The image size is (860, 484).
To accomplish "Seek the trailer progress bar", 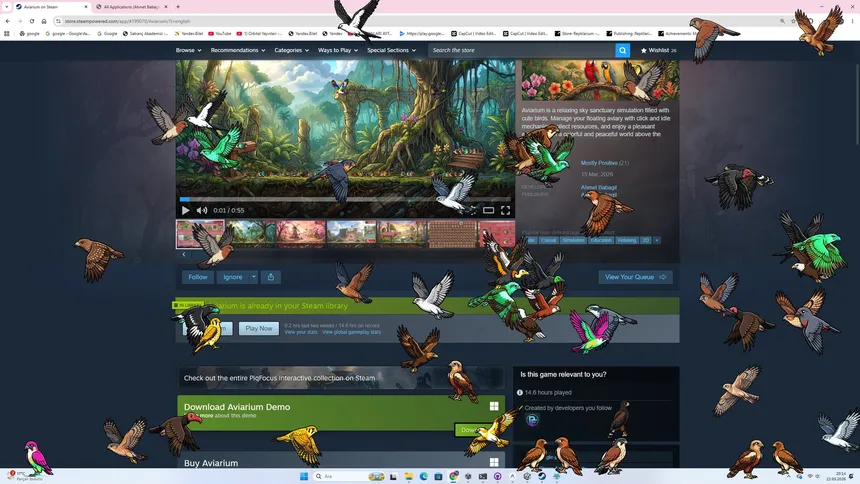I will tap(346, 199).
